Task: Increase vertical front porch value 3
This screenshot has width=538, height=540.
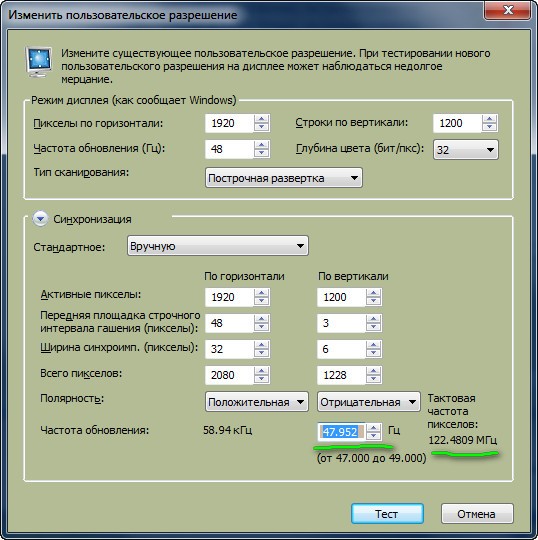Action: [x=374, y=319]
